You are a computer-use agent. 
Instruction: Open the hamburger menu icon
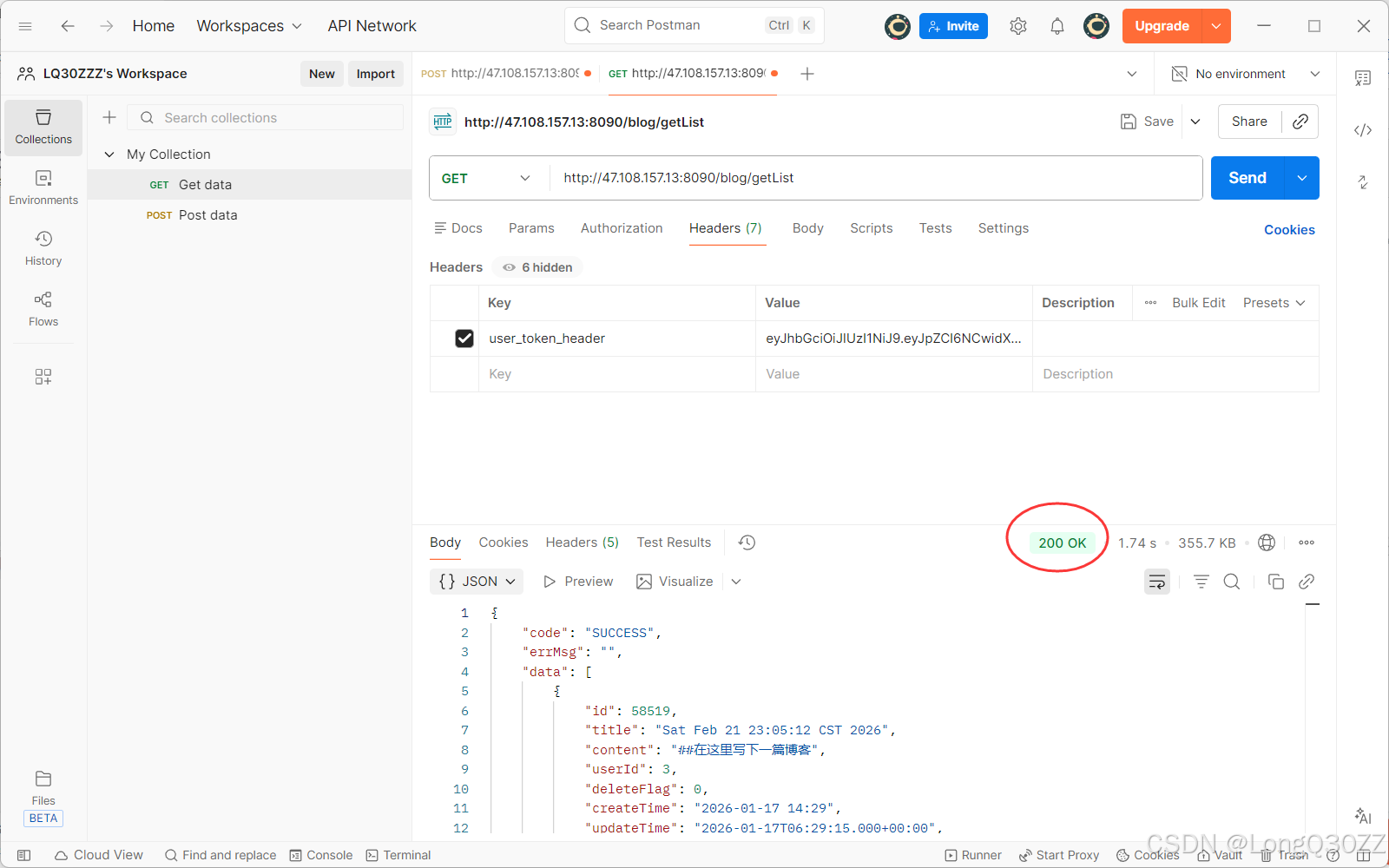[x=25, y=26]
